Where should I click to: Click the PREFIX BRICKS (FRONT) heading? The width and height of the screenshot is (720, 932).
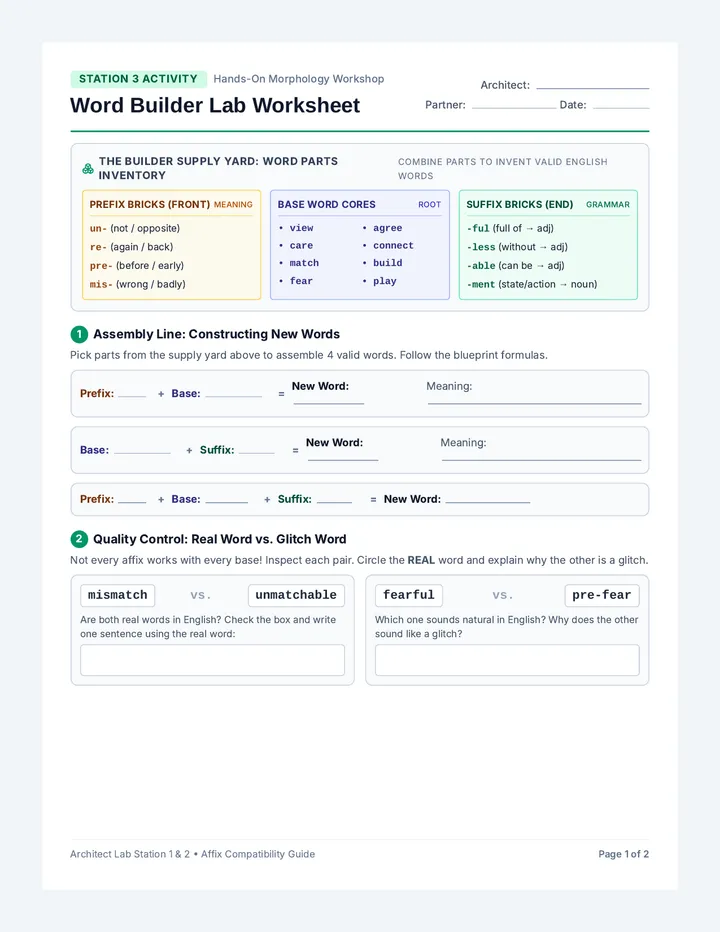click(150, 204)
